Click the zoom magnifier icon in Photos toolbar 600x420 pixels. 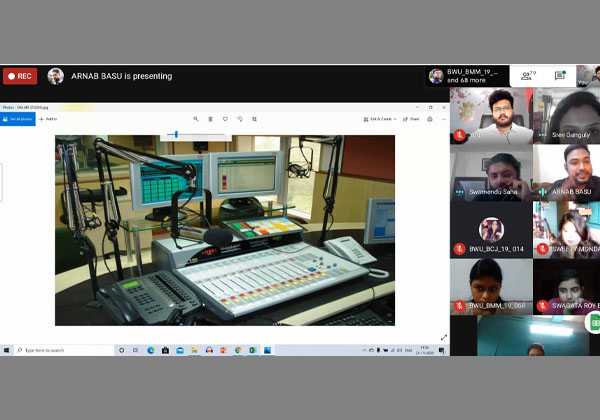click(x=196, y=119)
